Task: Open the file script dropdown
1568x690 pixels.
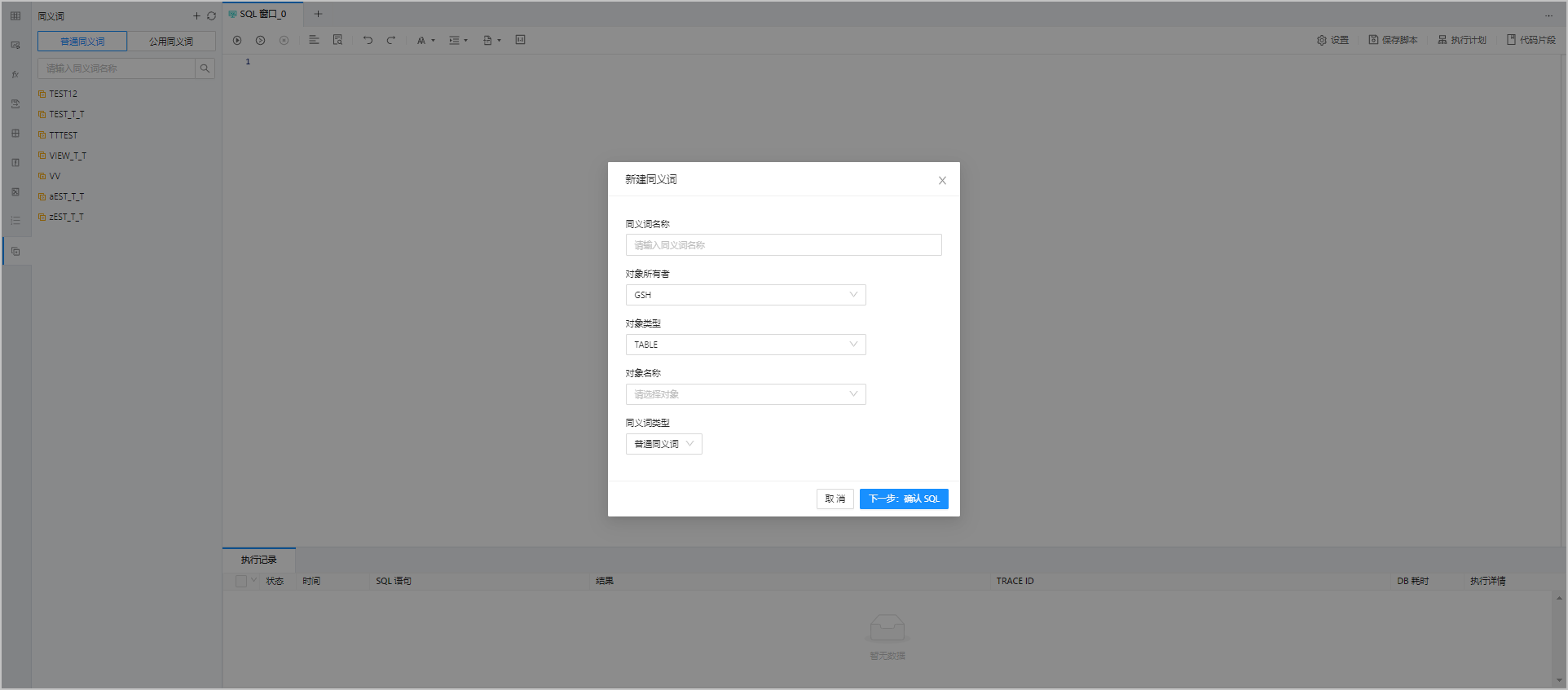Action: (x=491, y=40)
